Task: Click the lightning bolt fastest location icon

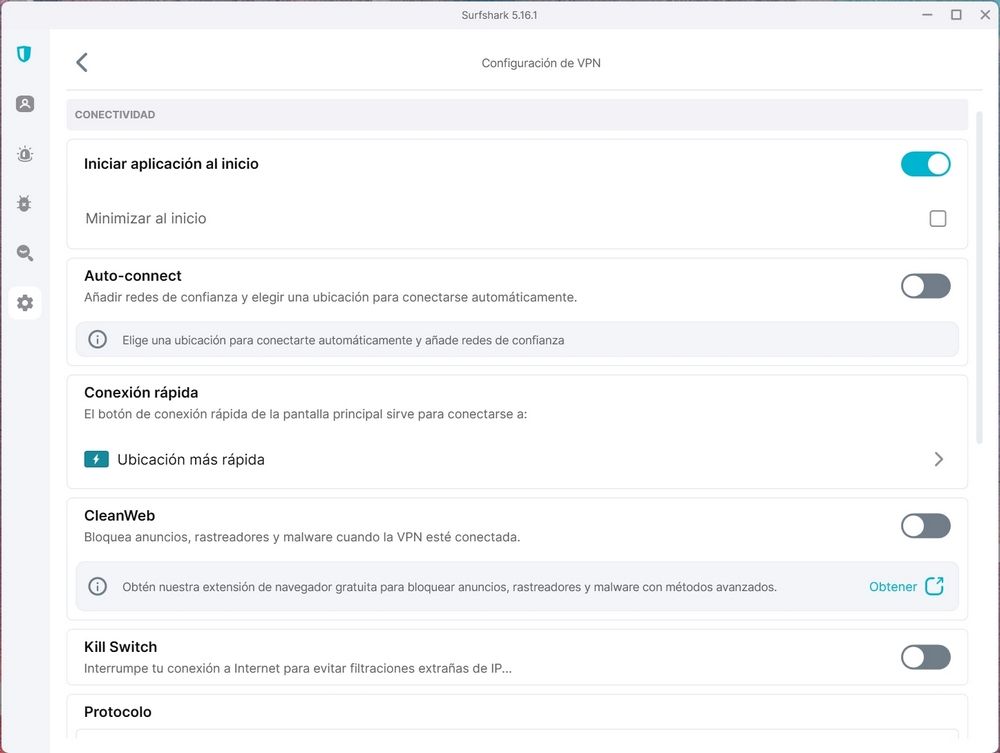Action: (x=96, y=459)
